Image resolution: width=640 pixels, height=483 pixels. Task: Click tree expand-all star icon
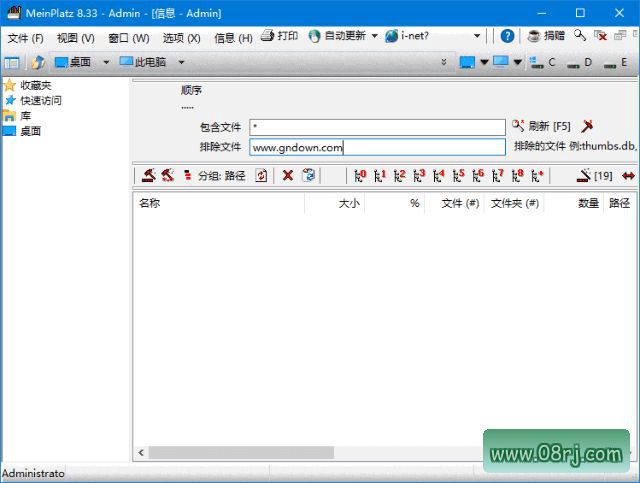click(x=537, y=176)
